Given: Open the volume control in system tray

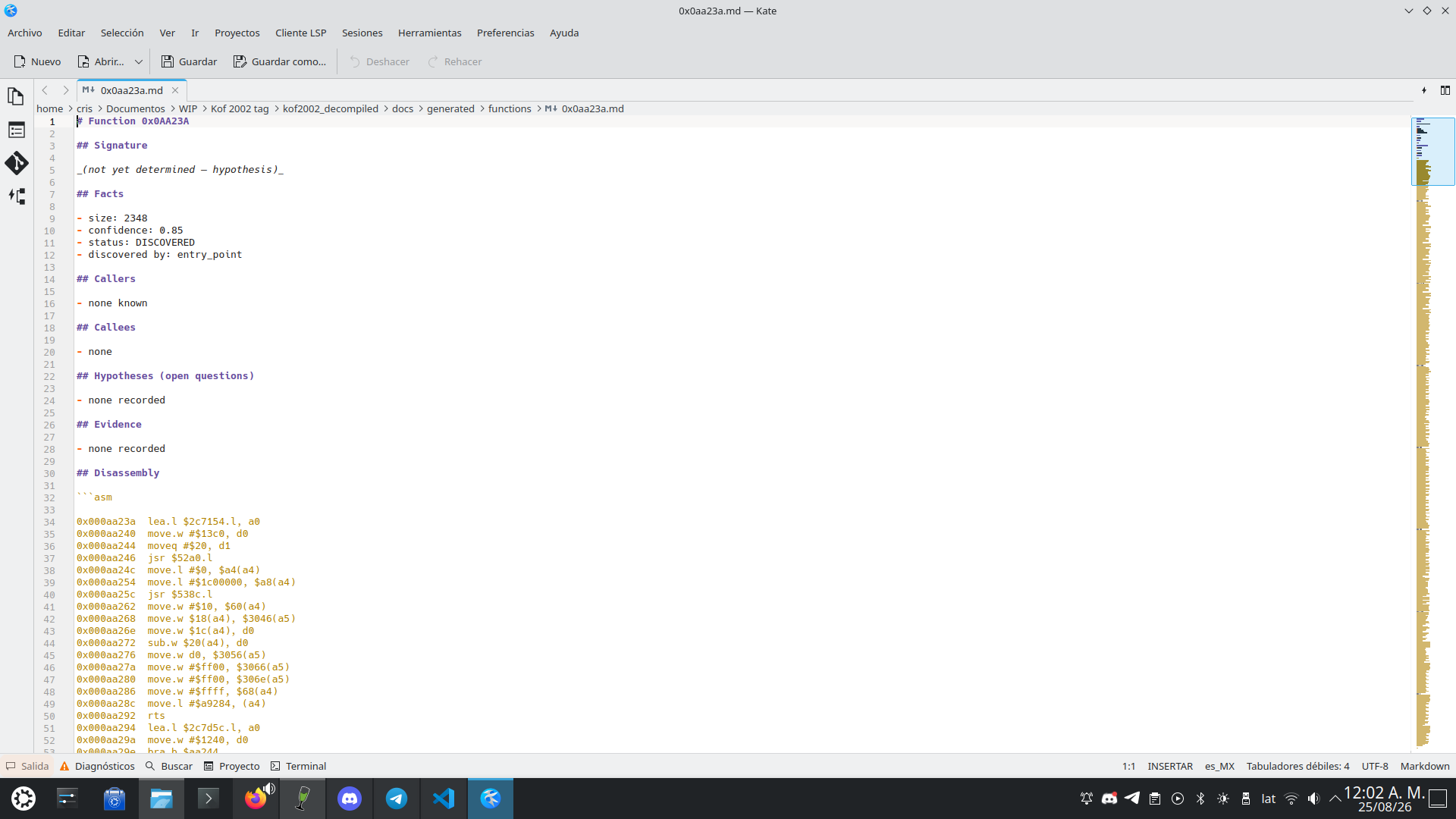Looking at the screenshot, I should pos(1314,799).
